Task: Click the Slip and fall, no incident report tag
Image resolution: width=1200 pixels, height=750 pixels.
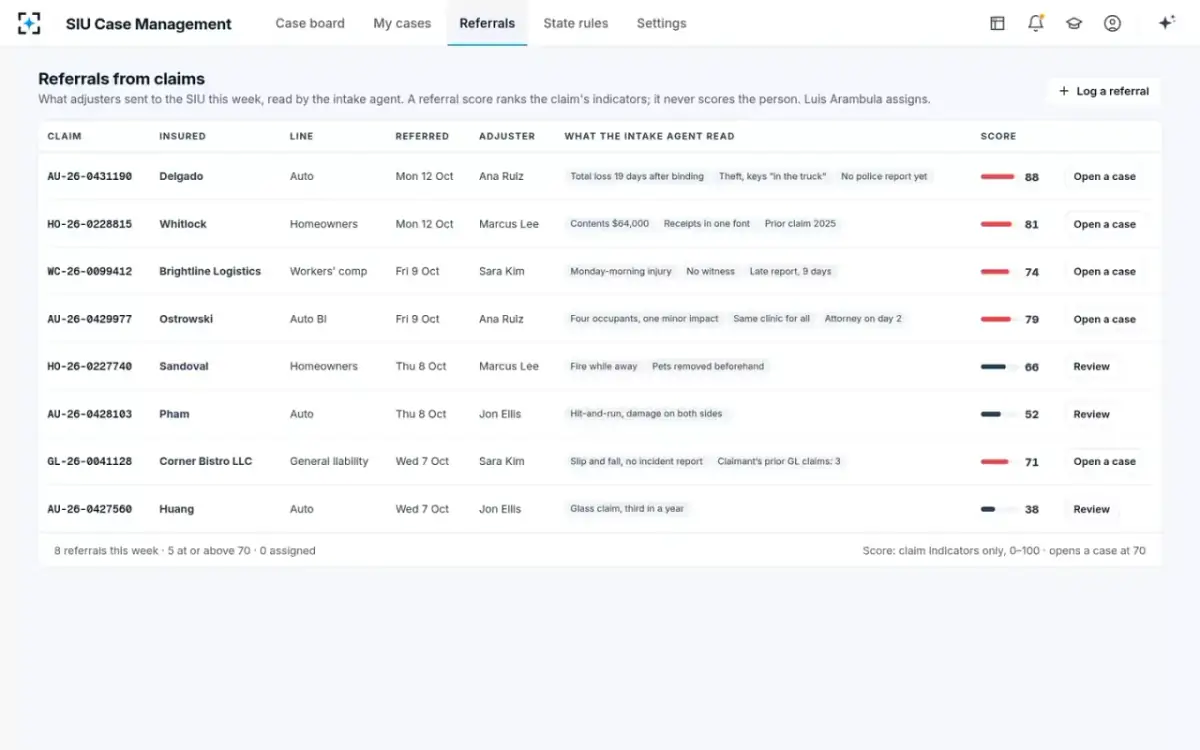Action: click(x=636, y=462)
